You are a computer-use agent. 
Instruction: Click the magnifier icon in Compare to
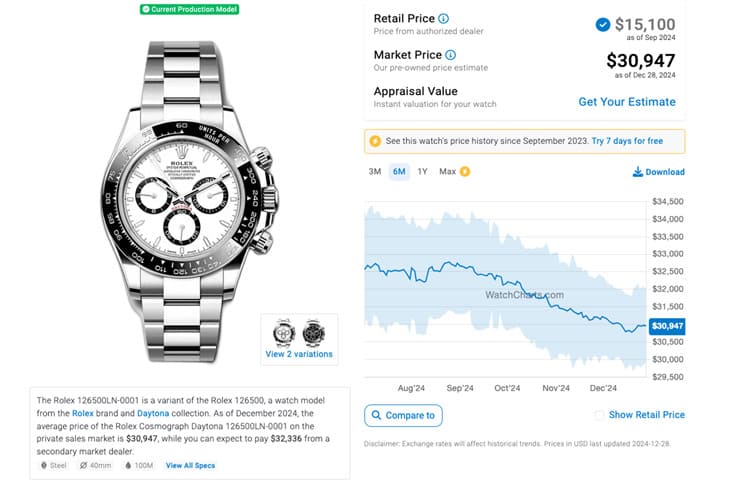[376, 415]
